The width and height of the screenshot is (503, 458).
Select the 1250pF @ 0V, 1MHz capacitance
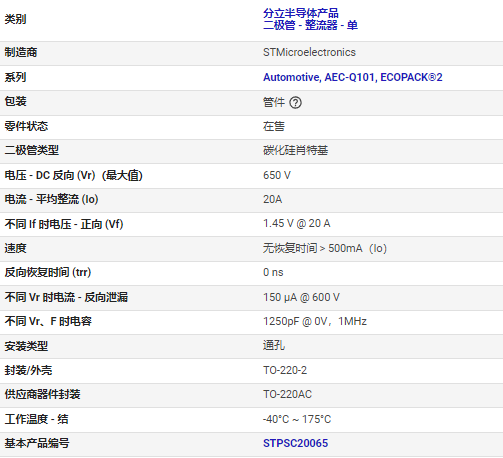click(315, 321)
